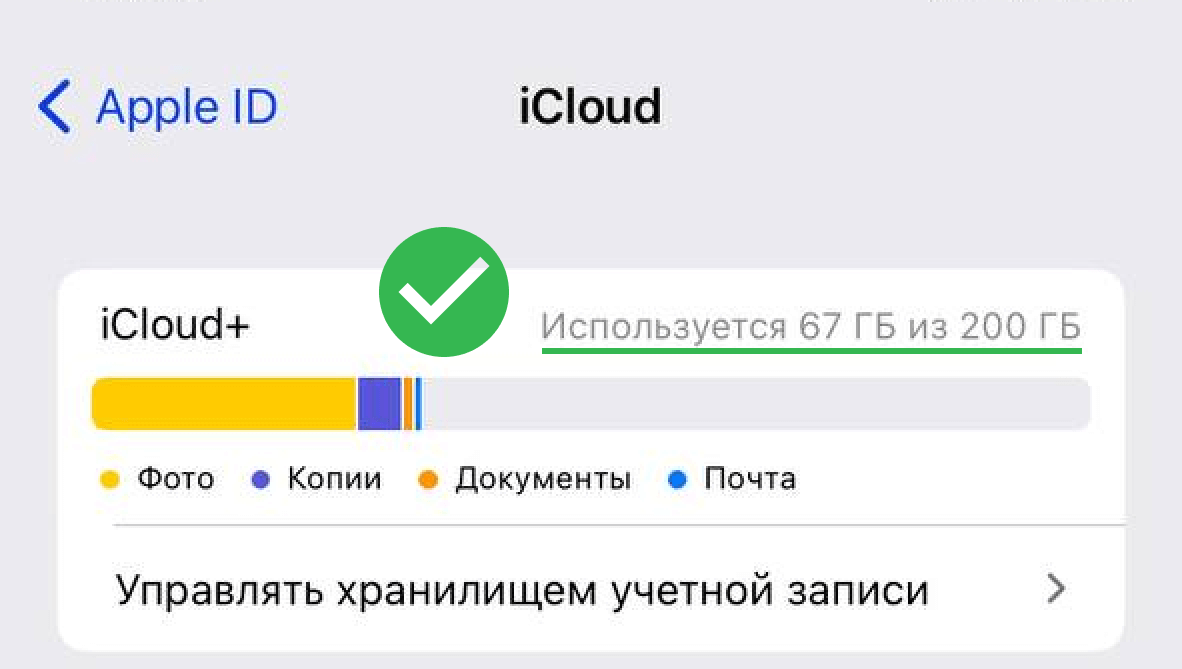Select the Почта category label
Screen dimensions: 1182x669
click(749, 479)
